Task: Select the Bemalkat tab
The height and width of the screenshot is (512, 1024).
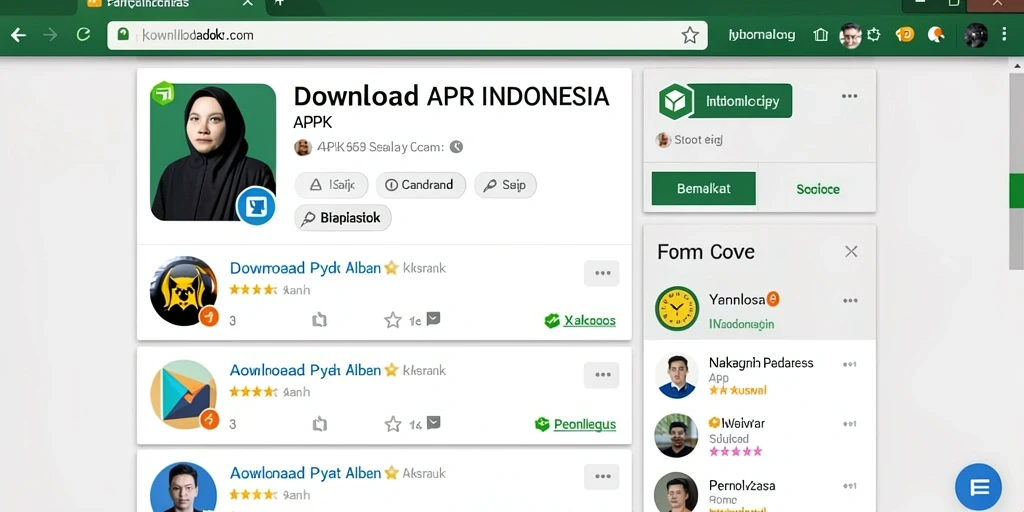Action: (703, 189)
